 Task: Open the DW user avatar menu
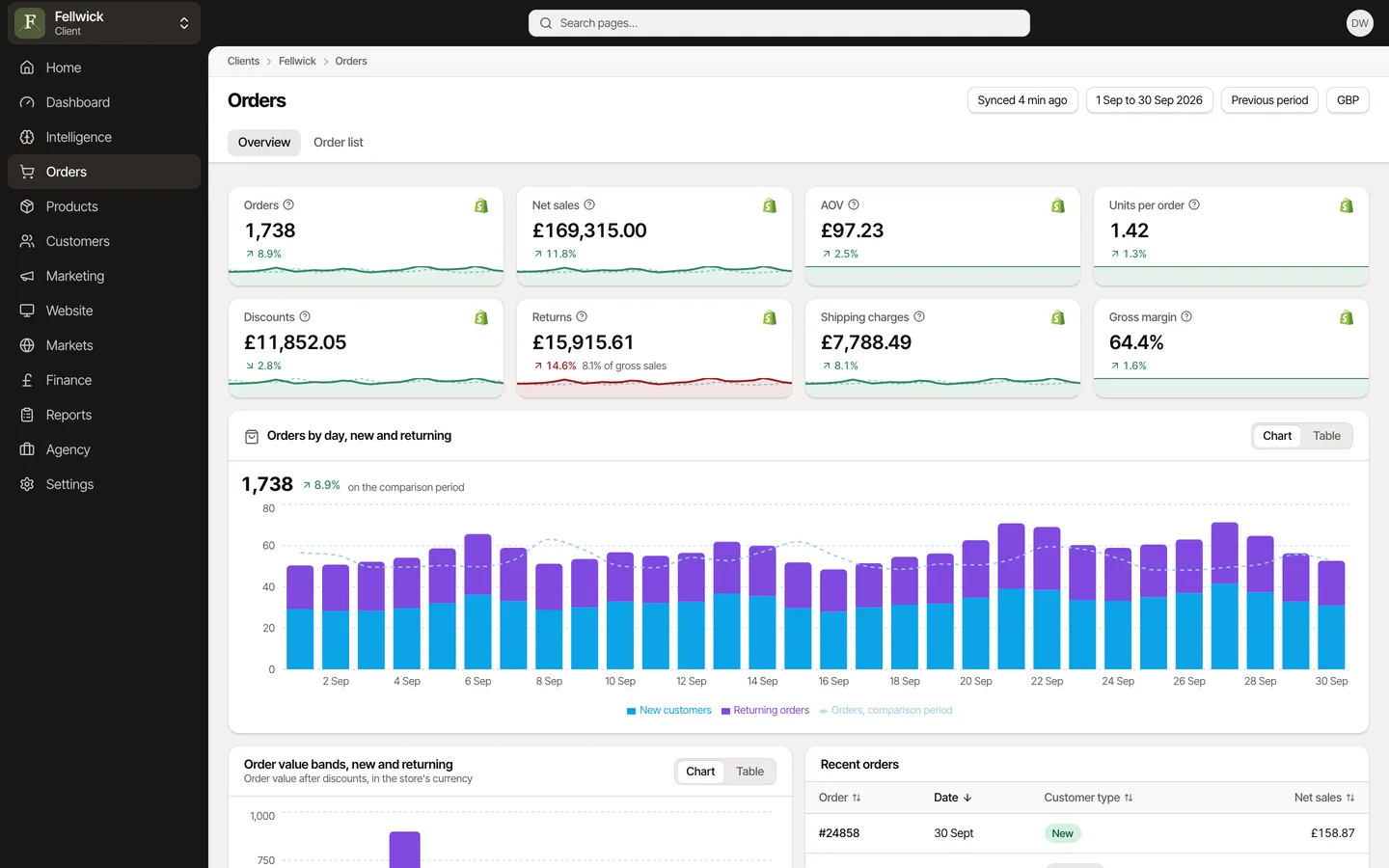tap(1359, 23)
